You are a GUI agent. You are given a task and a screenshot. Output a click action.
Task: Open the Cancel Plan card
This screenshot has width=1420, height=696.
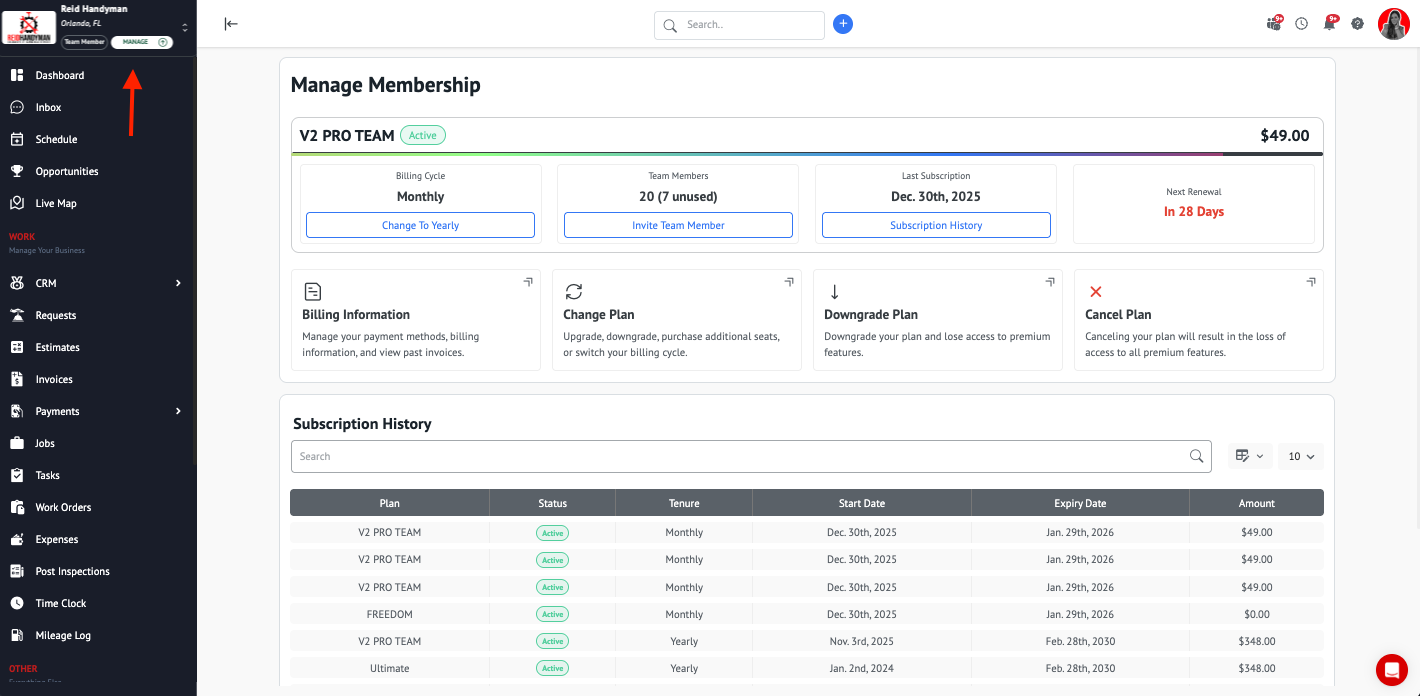pos(1198,320)
